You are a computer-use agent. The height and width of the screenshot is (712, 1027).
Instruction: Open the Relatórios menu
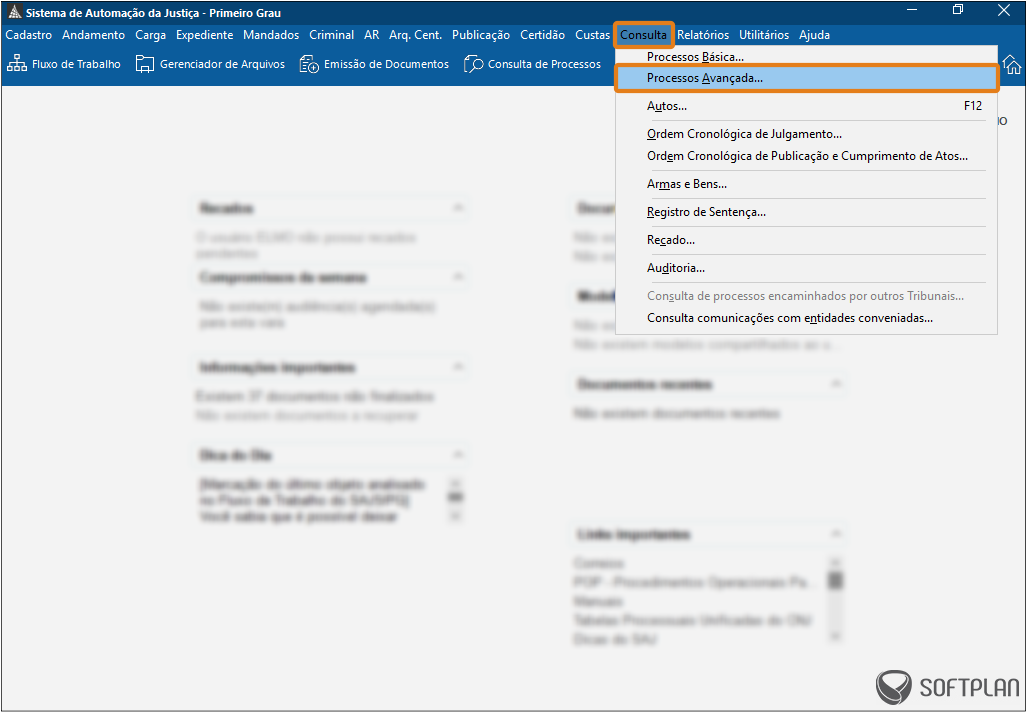click(703, 35)
